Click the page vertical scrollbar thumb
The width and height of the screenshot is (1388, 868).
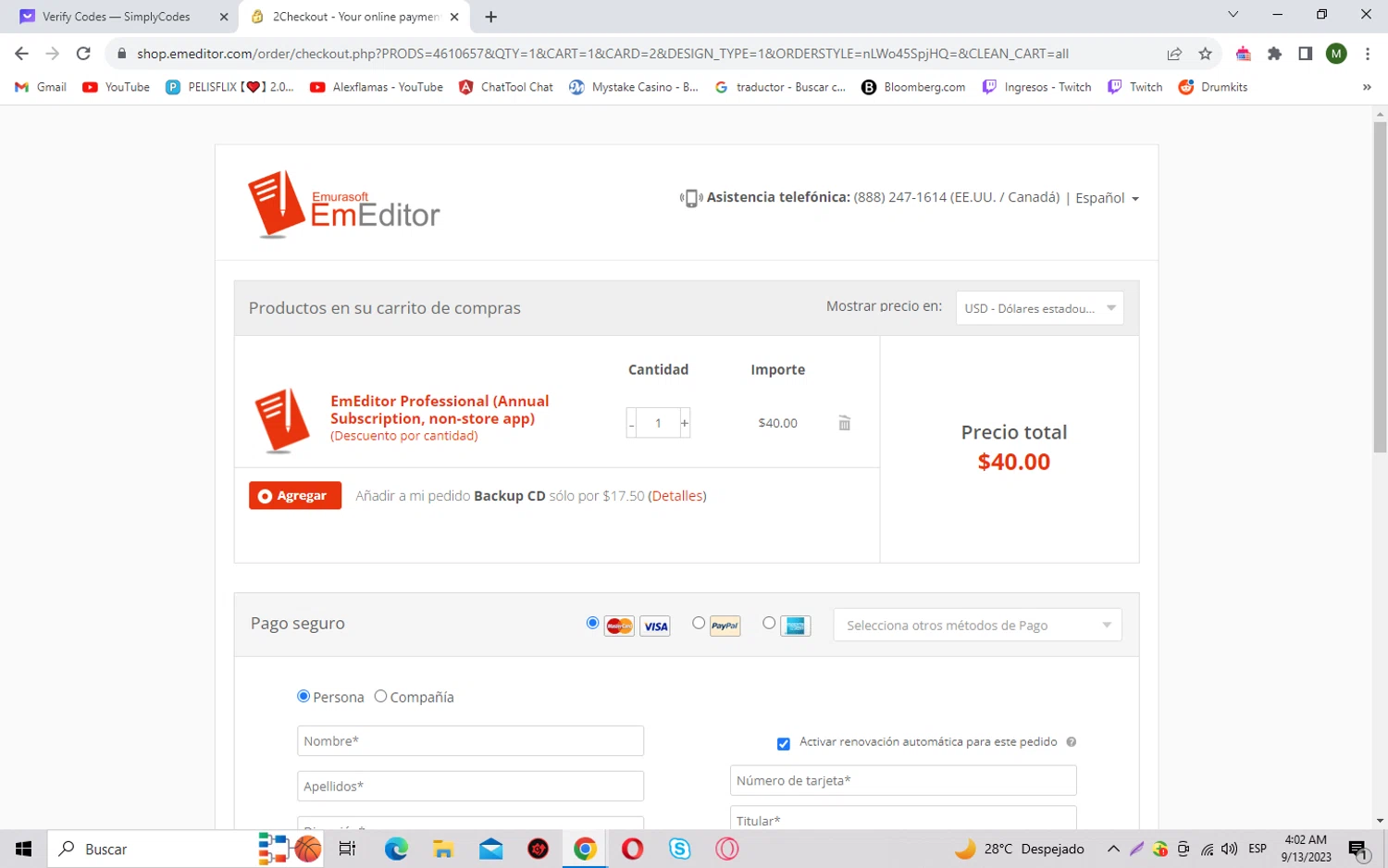tap(1380, 287)
